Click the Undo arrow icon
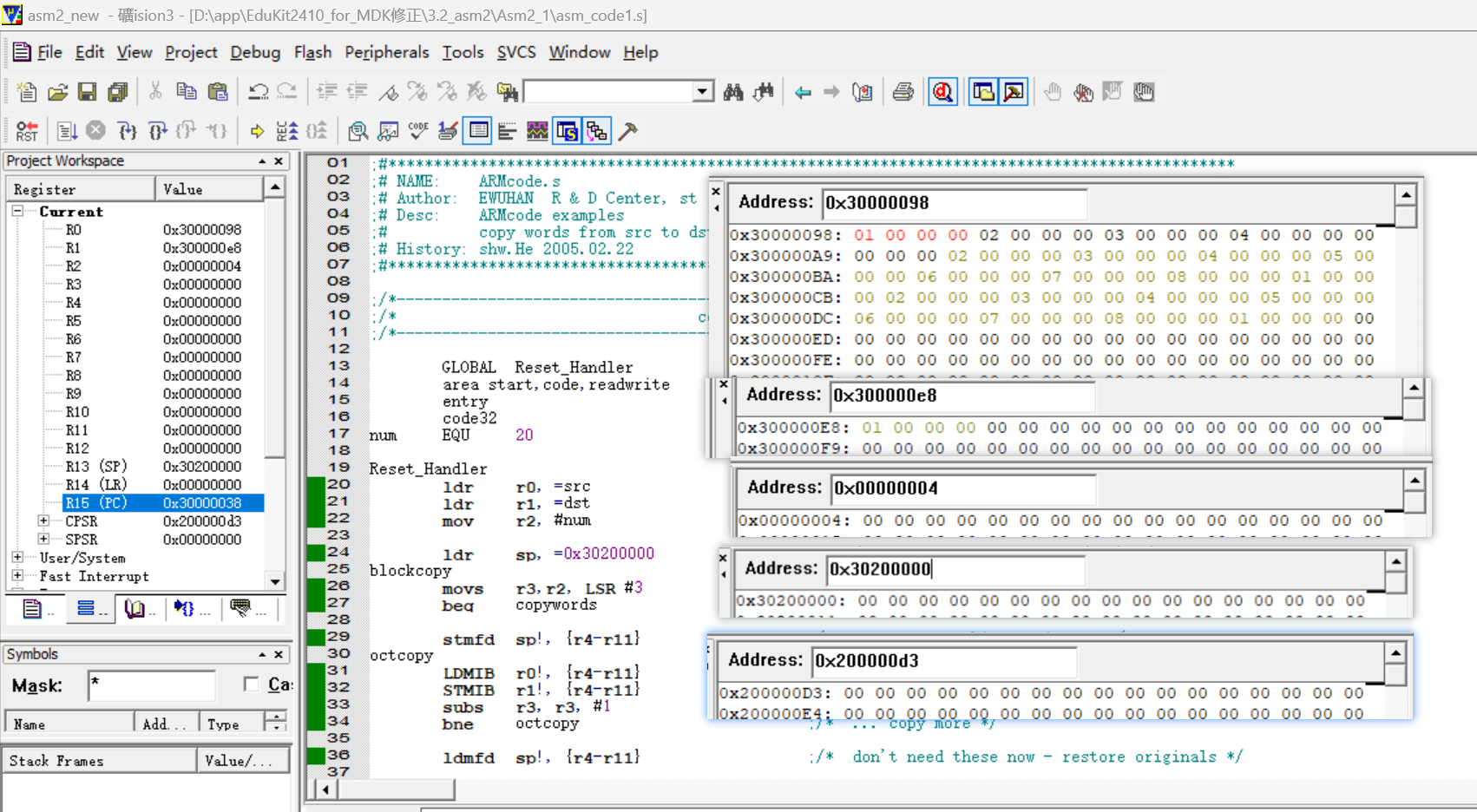This screenshot has width=1477, height=812. click(x=258, y=92)
